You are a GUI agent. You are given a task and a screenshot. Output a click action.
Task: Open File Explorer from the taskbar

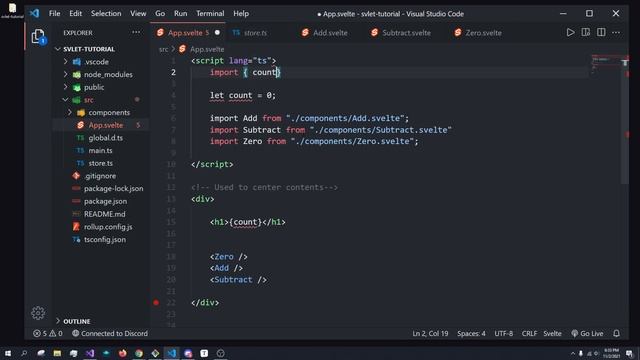tap(57, 353)
